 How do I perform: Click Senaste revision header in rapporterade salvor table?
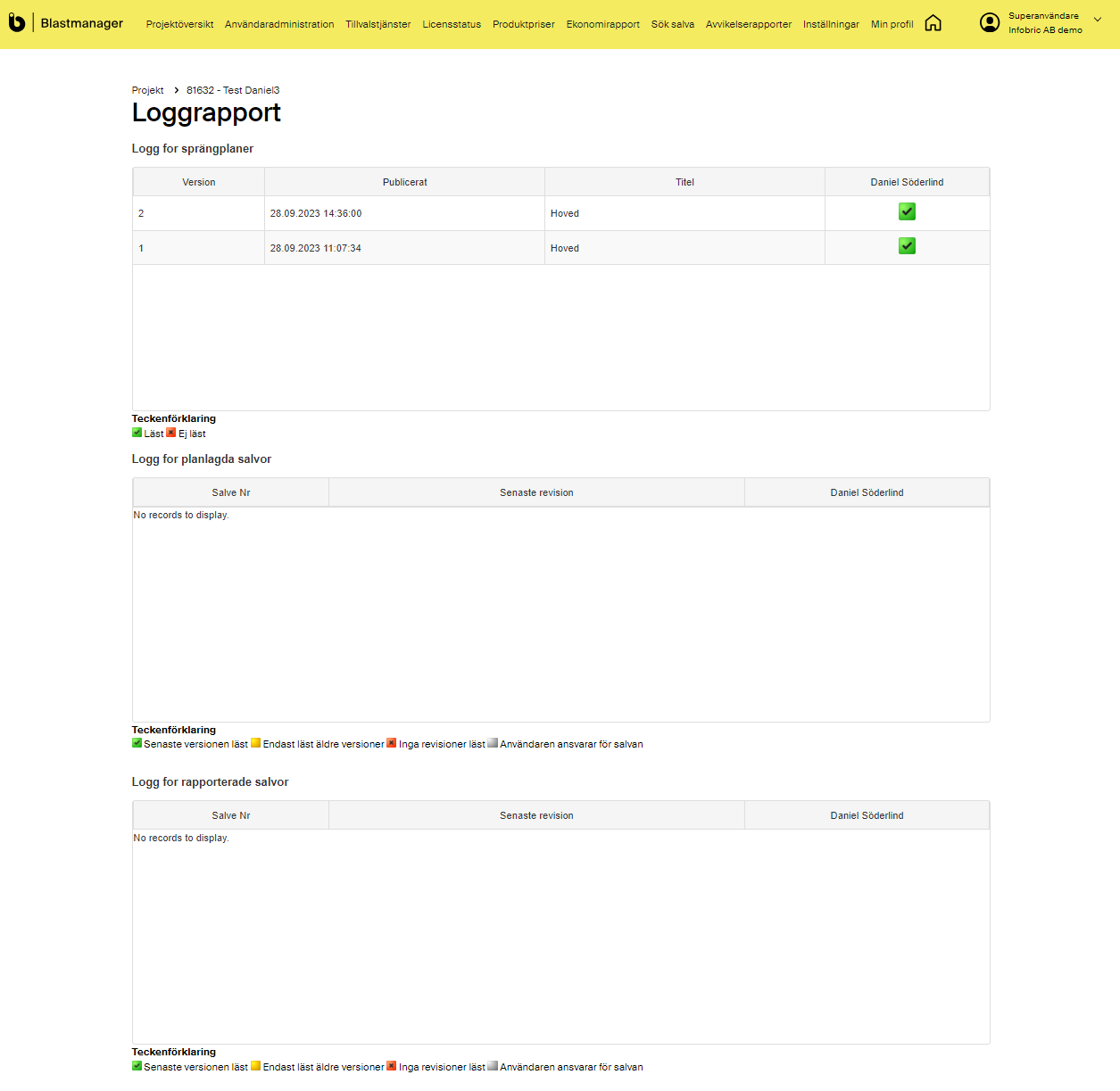(x=536, y=815)
